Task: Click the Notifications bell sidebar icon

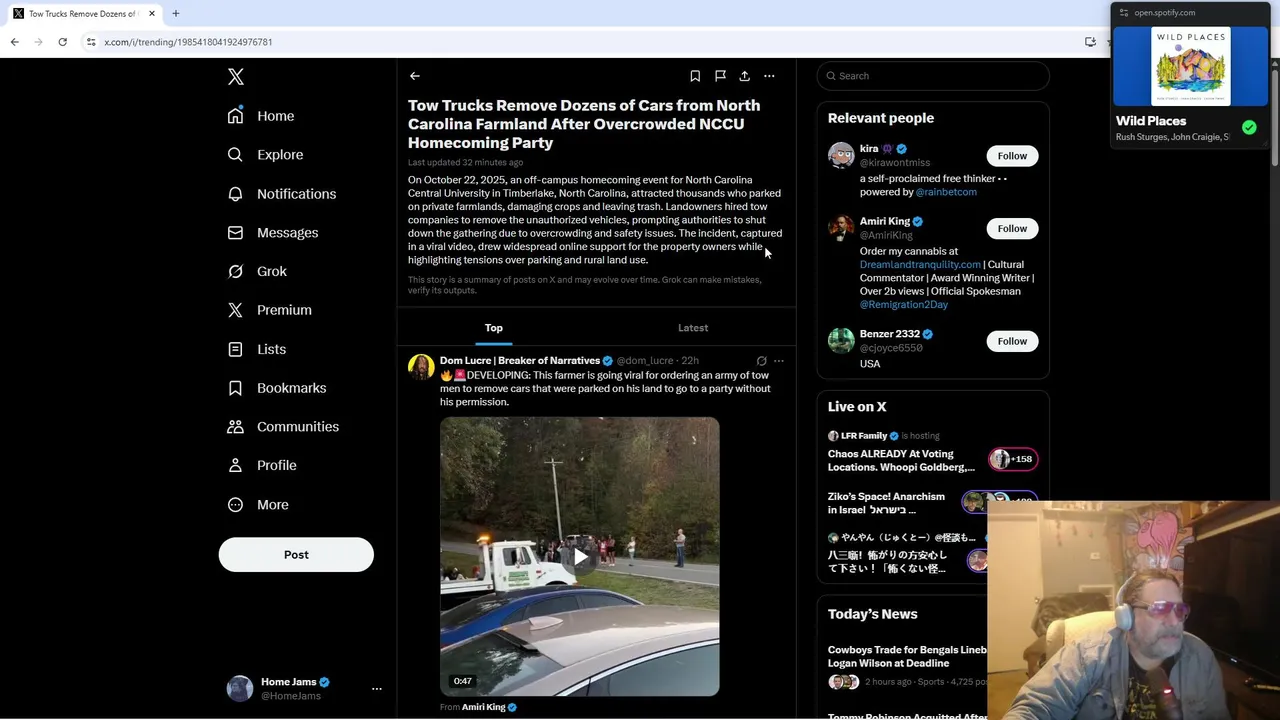Action: (235, 194)
